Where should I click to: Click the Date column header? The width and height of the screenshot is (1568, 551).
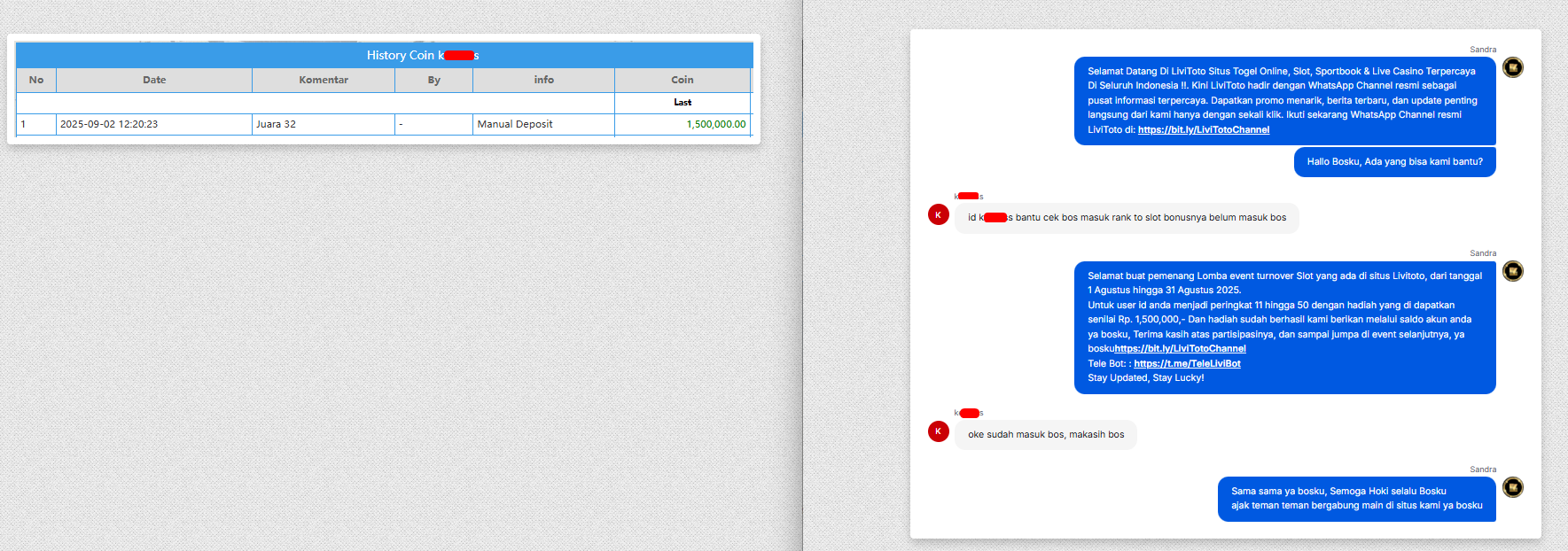[x=154, y=80]
